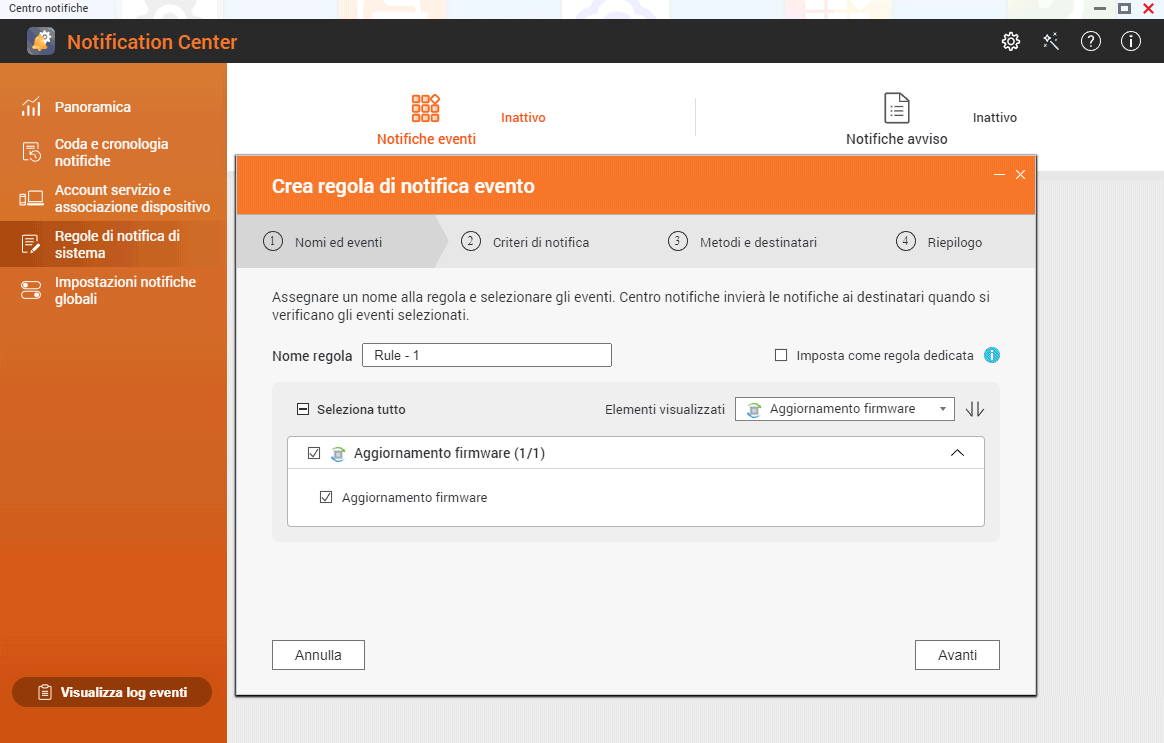Uncheck the Aggiornamento firmware (1/1) group checkbox

coord(314,453)
